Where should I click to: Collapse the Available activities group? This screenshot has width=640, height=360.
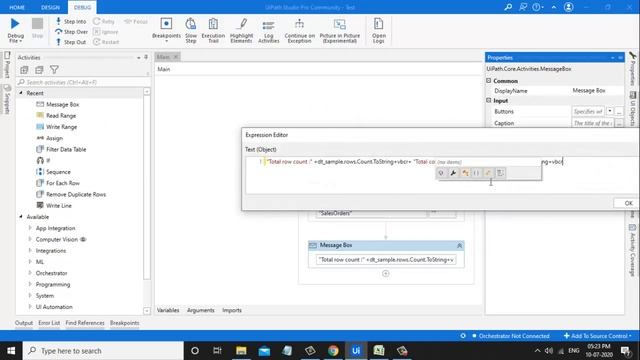(21, 217)
